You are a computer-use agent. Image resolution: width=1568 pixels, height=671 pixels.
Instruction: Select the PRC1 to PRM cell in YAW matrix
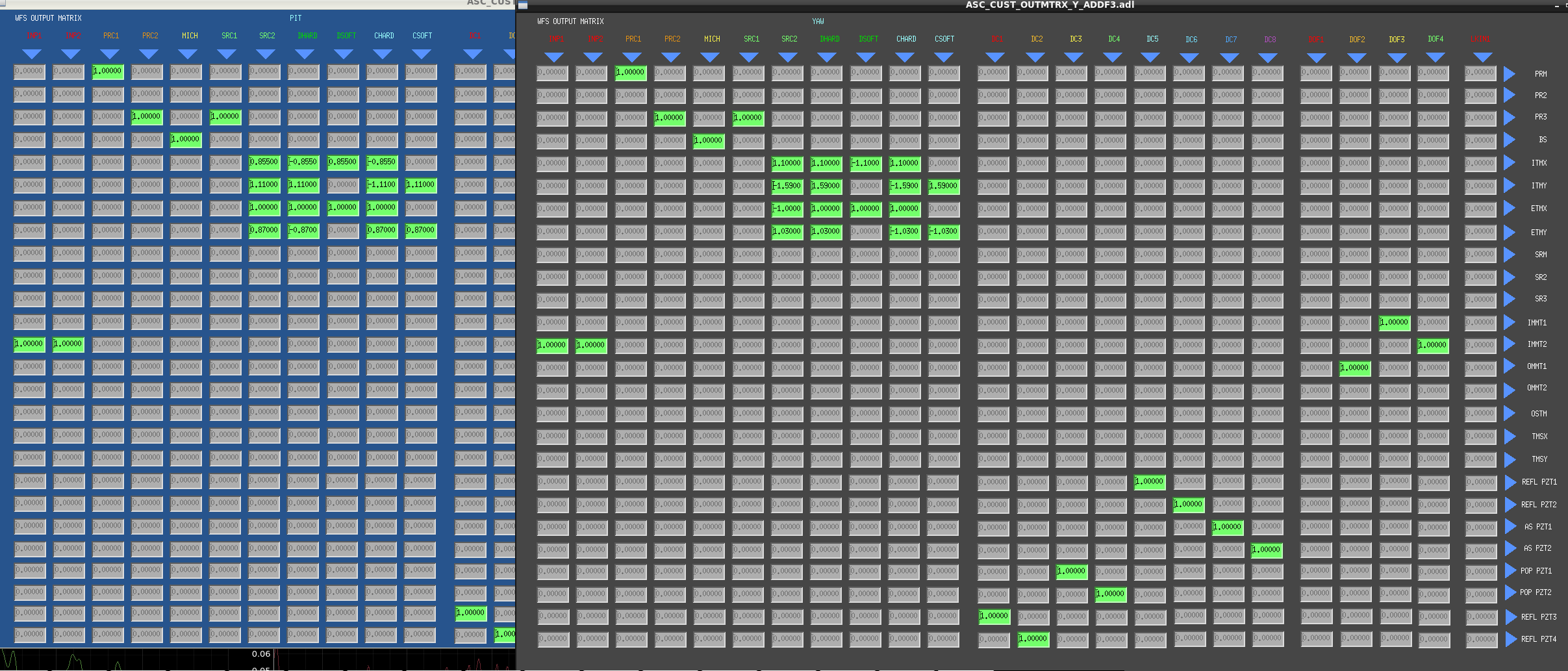631,73
